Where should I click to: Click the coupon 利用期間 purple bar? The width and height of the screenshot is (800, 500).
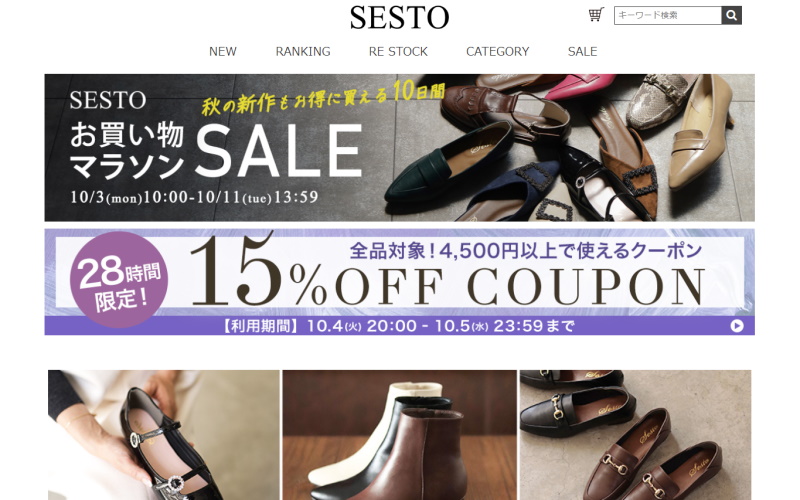[x=399, y=326]
